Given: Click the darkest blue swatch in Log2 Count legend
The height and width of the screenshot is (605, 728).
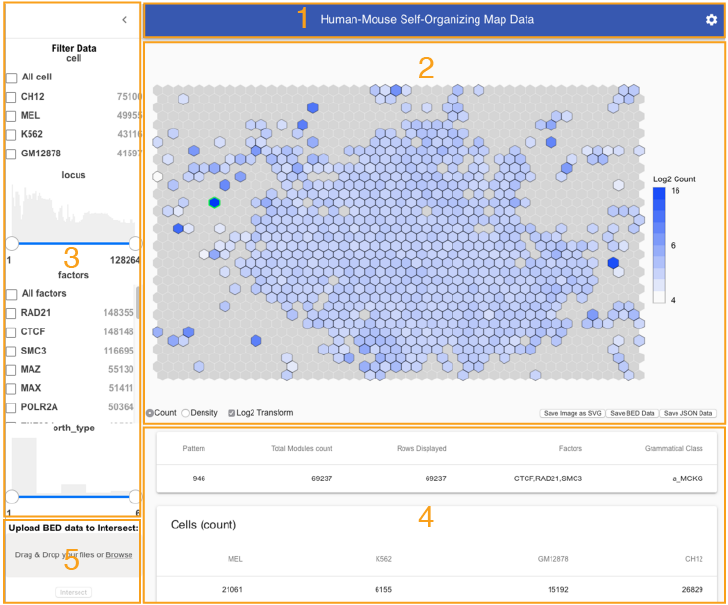Looking at the screenshot, I should [x=659, y=193].
